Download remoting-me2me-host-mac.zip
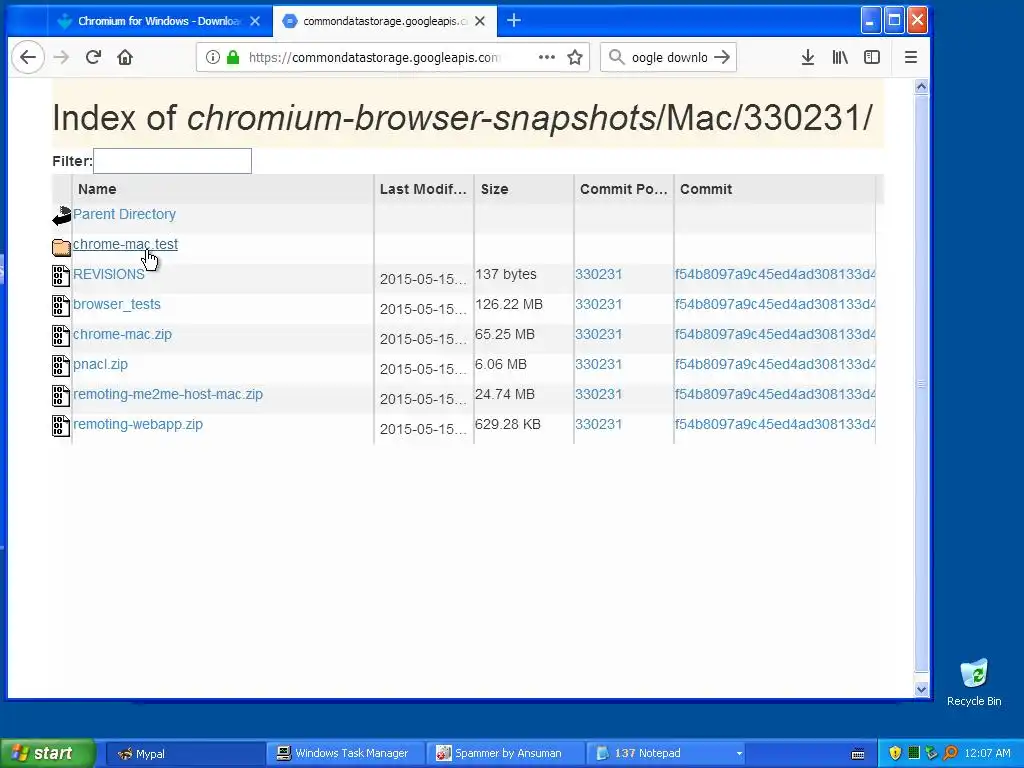The height and width of the screenshot is (768, 1024). click(x=168, y=394)
